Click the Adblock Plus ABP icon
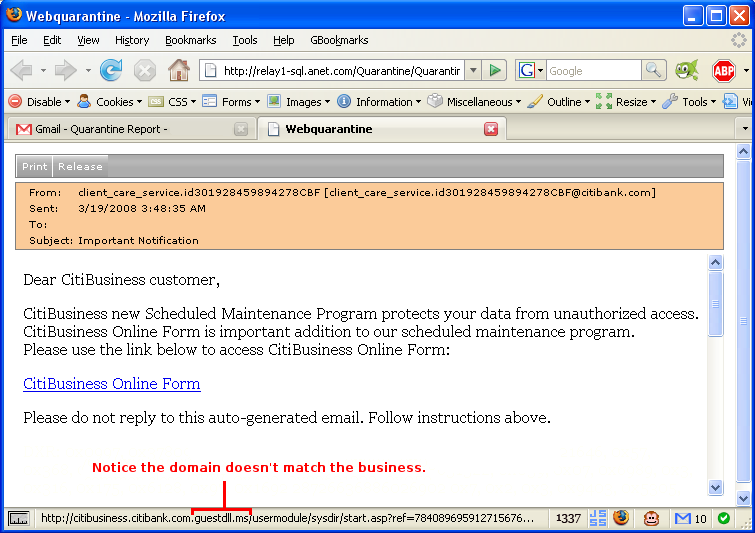 (x=724, y=71)
